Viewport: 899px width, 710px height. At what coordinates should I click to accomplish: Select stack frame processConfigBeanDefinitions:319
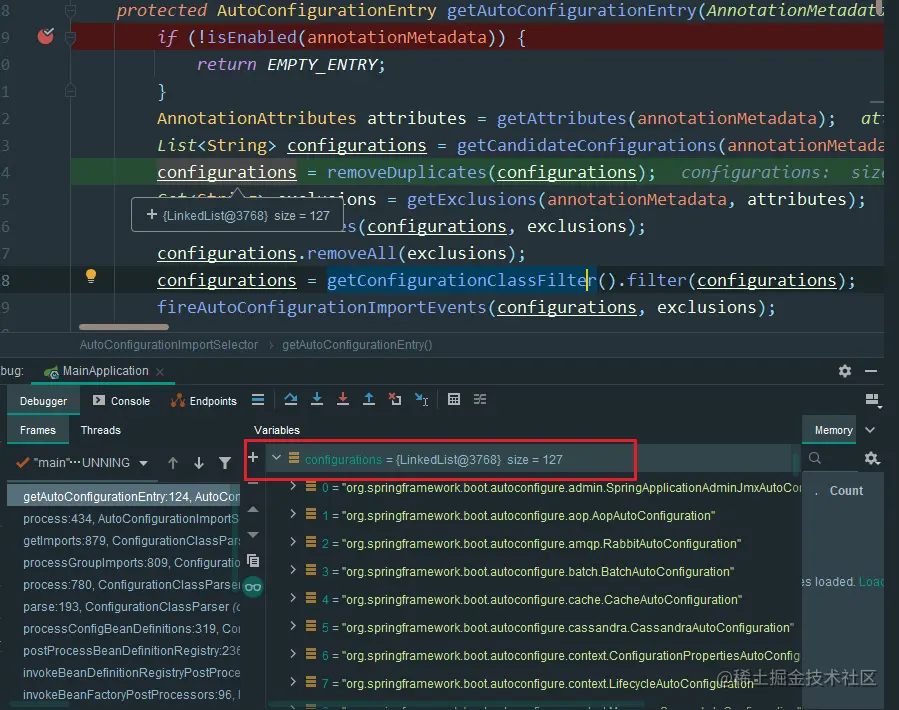[x=124, y=629]
